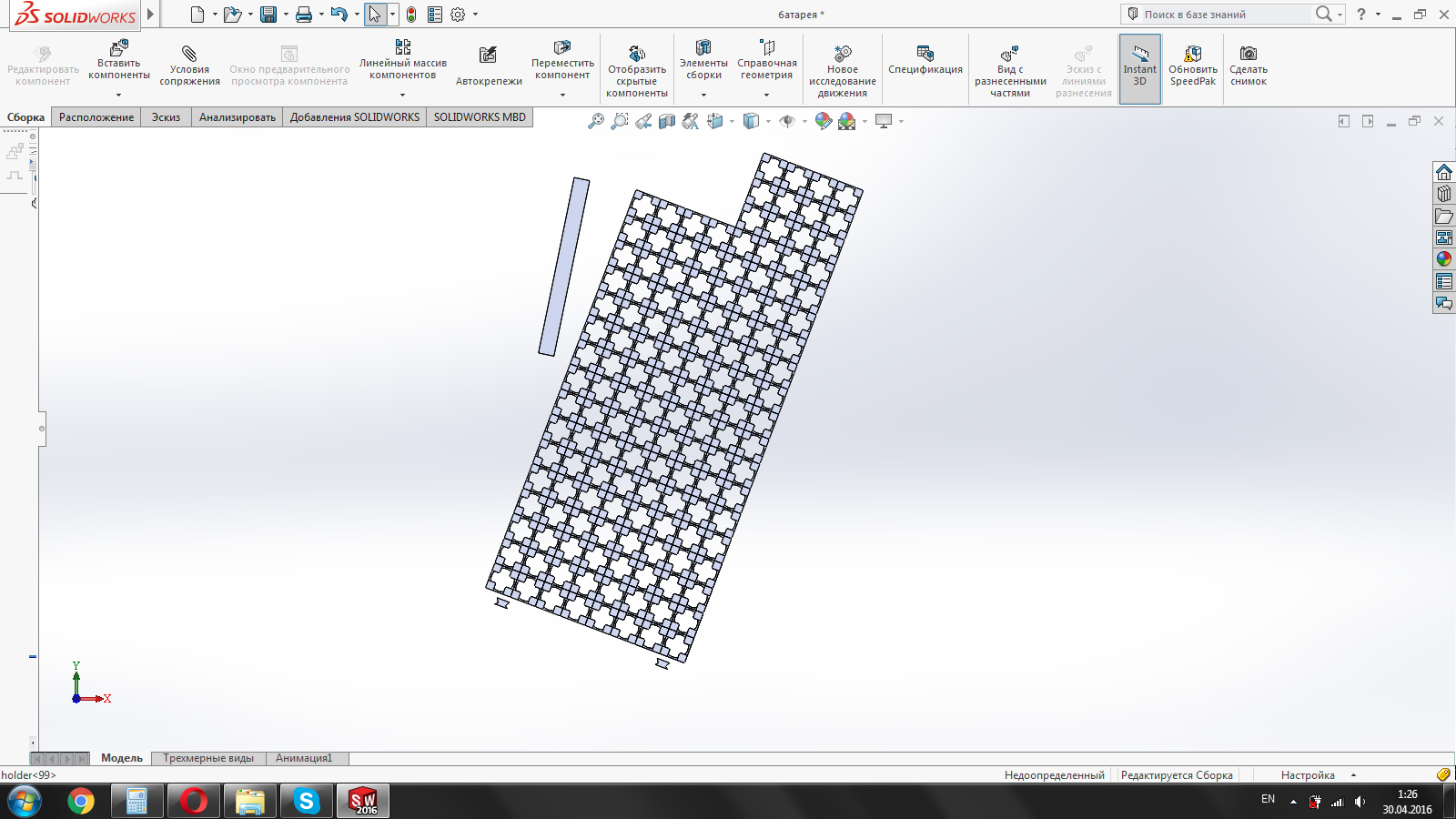Click the Обновить SpeedPak icon
The width and height of the screenshot is (1456, 819).
pyautogui.click(x=1192, y=55)
